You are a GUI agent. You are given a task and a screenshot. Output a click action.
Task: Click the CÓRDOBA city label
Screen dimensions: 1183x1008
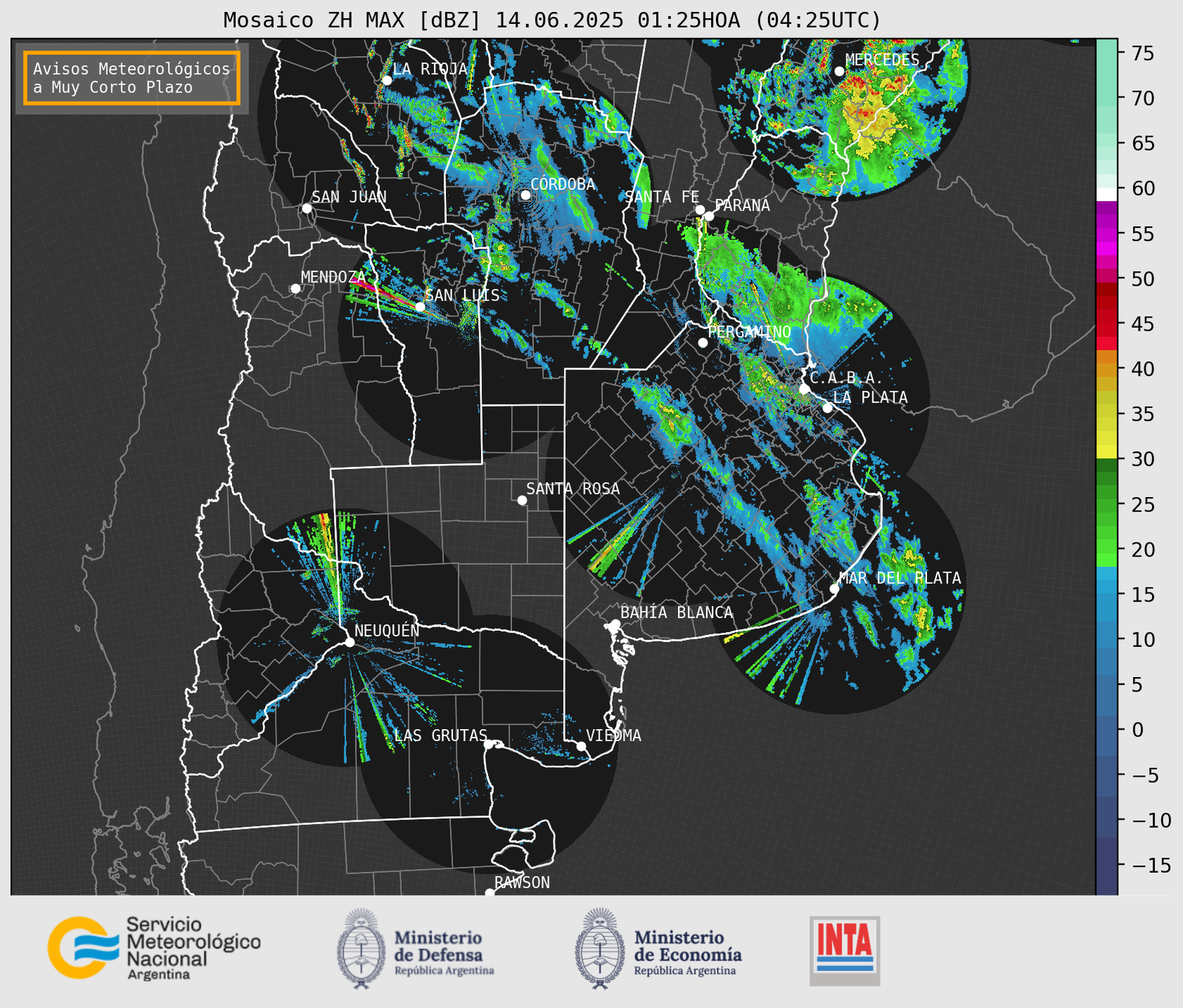coord(562,184)
